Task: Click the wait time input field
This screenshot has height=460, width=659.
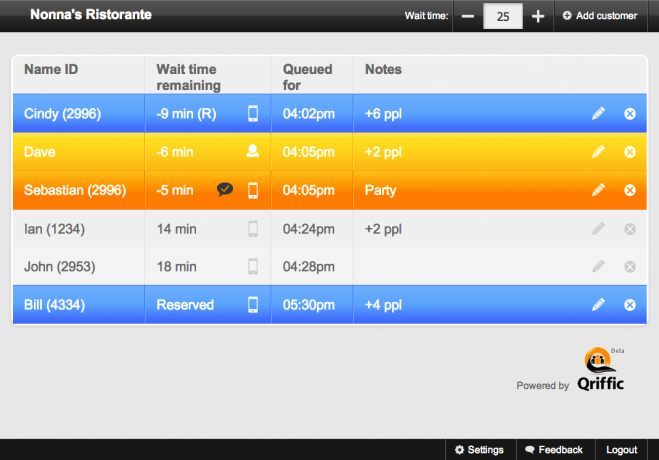Action: [x=503, y=16]
